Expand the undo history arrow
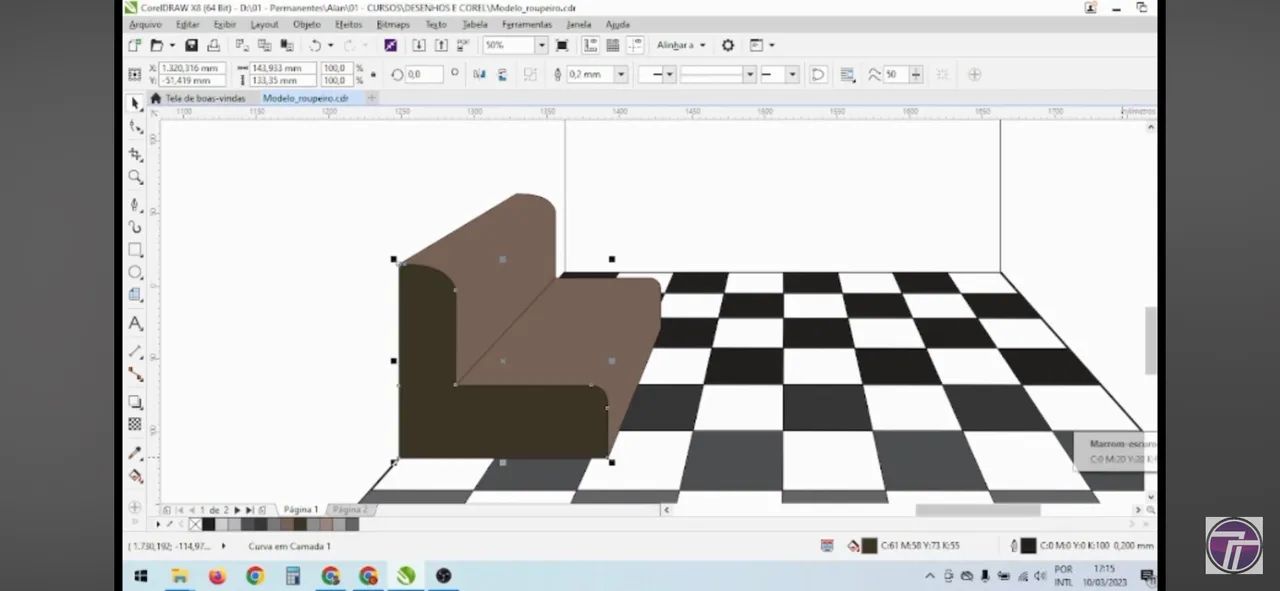Viewport: 1280px width, 591px height. tap(330, 45)
